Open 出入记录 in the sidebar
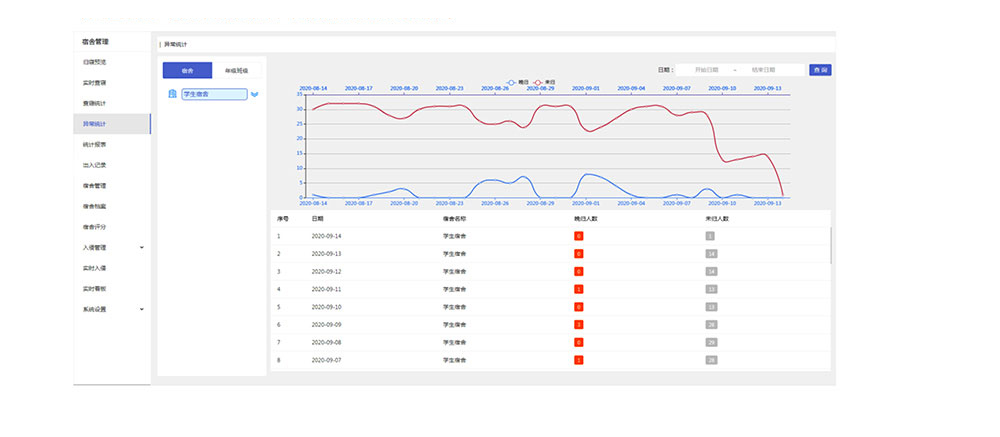The width and height of the screenshot is (1000, 437). (x=95, y=165)
